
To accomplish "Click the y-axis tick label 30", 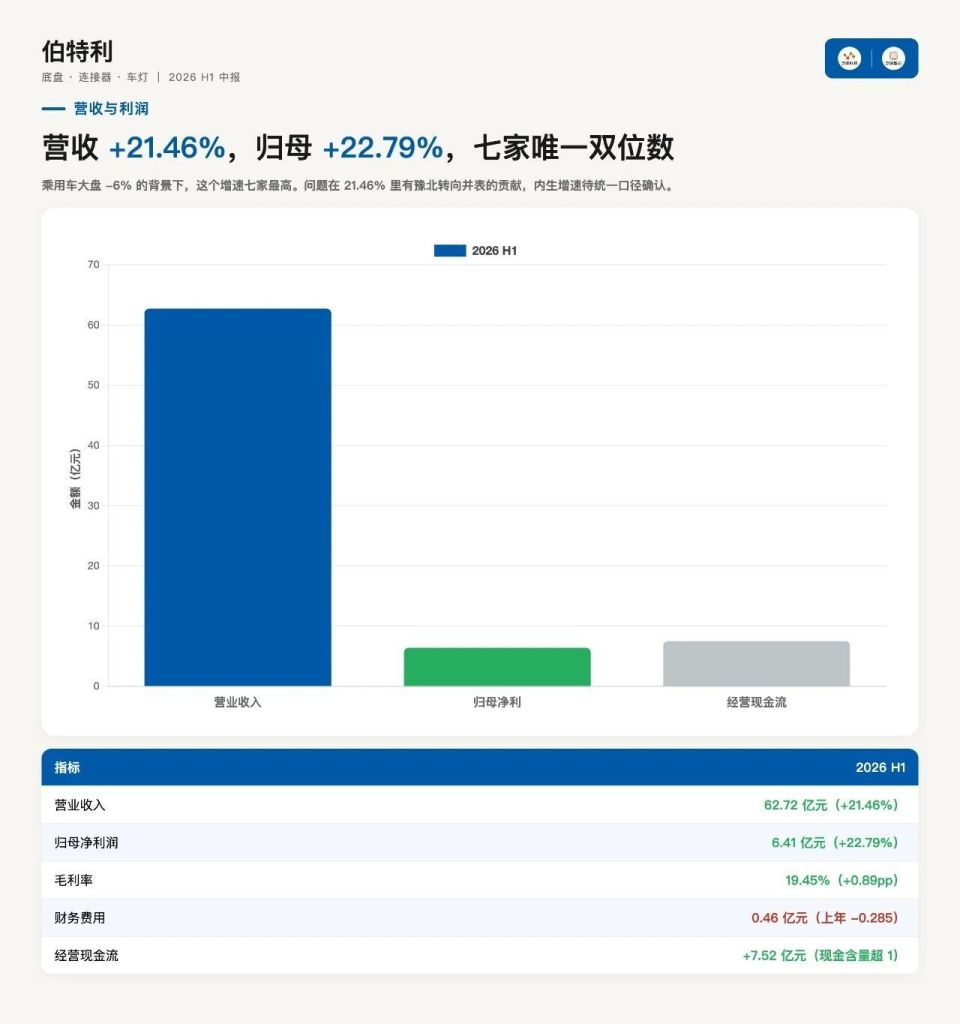I will point(93,505).
